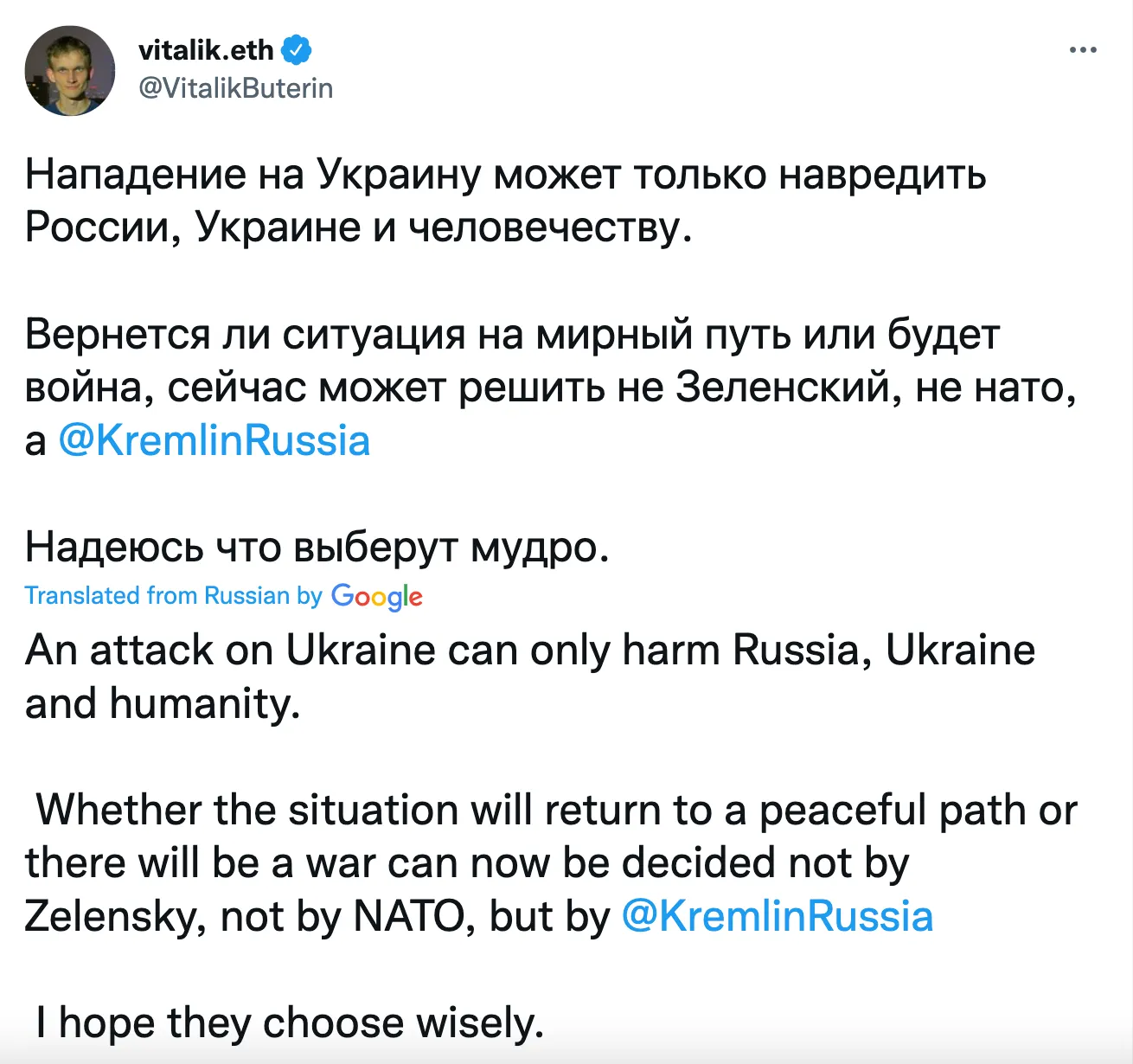Open the @KremlinRussia mention in the English translation
This screenshot has height=1064, width=1133.
pyautogui.click(x=777, y=915)
